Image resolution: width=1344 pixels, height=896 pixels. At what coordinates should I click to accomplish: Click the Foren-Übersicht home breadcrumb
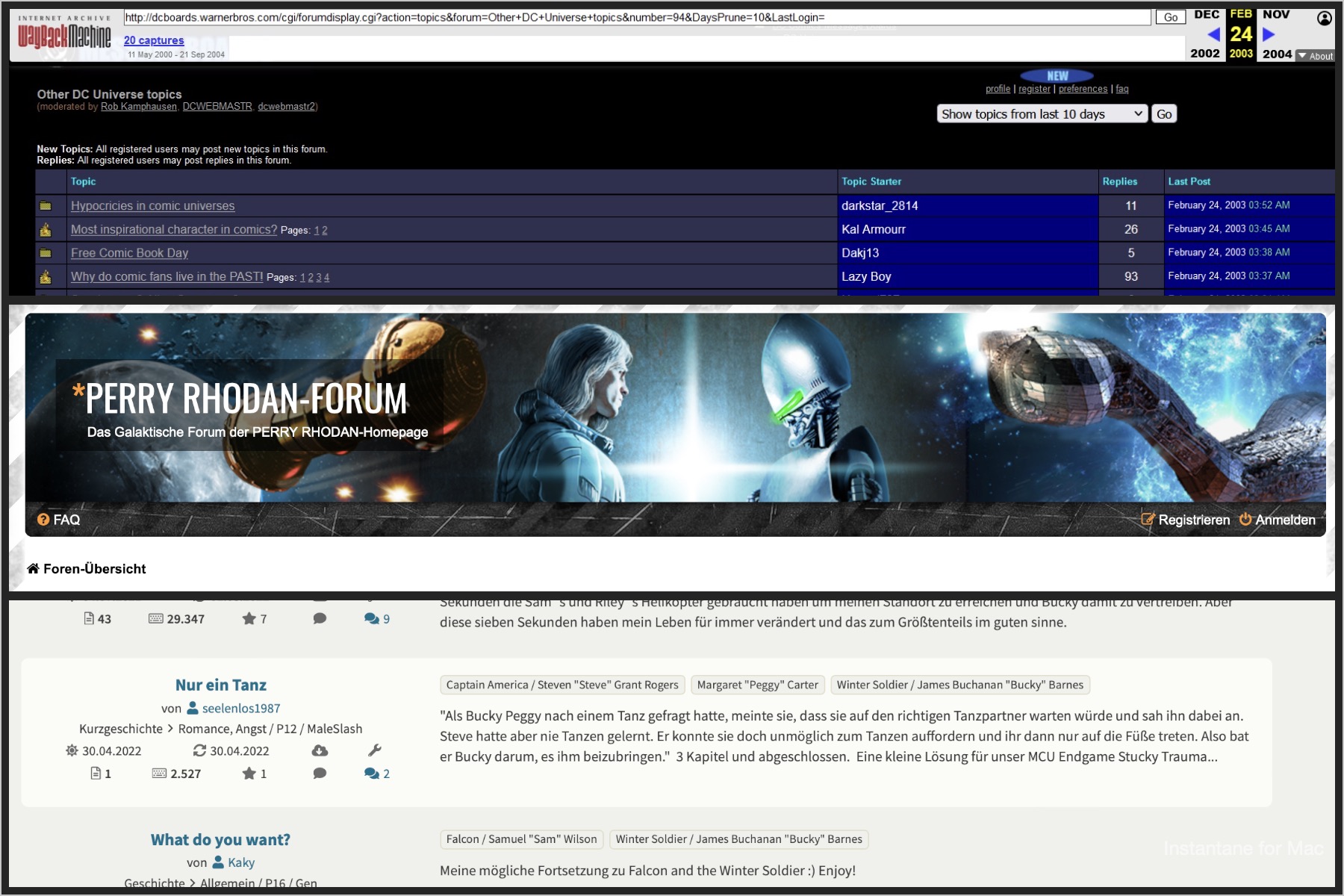pyautogui.click(x=87, y=569)
